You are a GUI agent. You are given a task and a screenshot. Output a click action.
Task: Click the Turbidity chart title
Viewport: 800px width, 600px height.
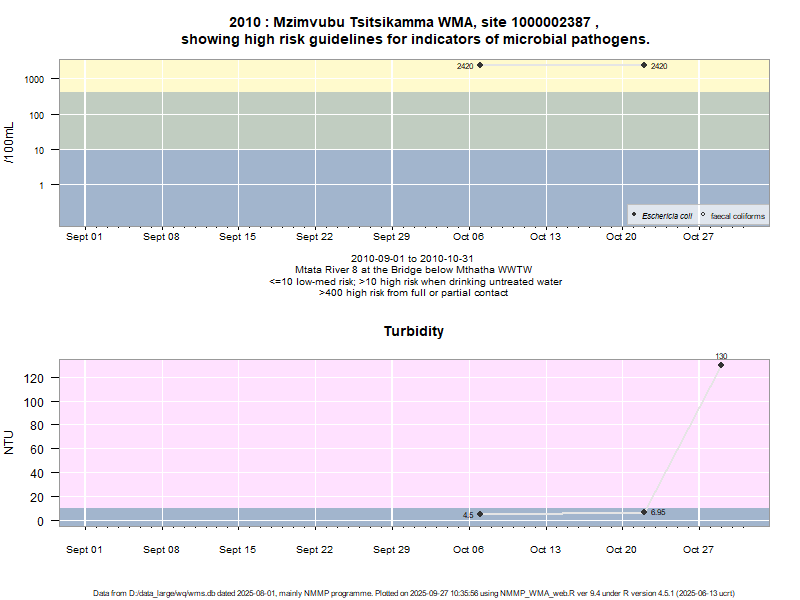[414, 331]
